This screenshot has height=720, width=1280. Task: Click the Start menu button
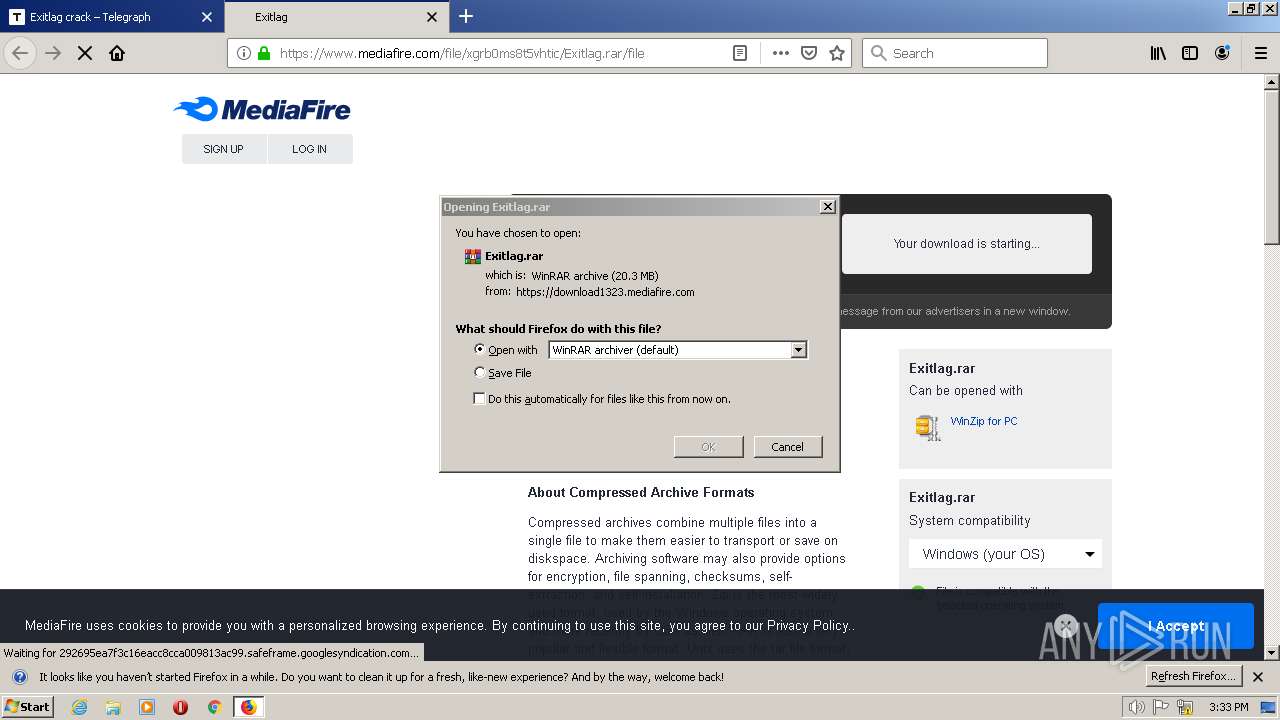tap(27, 707)
